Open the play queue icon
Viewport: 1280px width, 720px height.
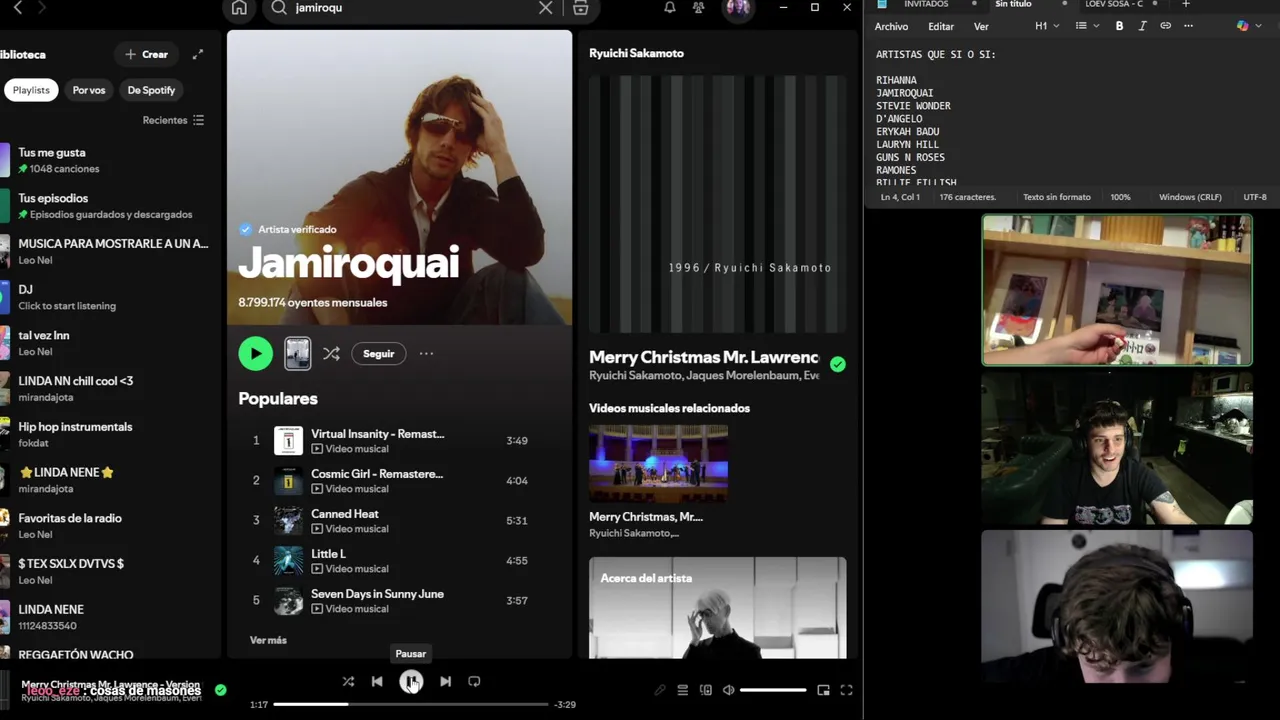click(x=683, y=690)
